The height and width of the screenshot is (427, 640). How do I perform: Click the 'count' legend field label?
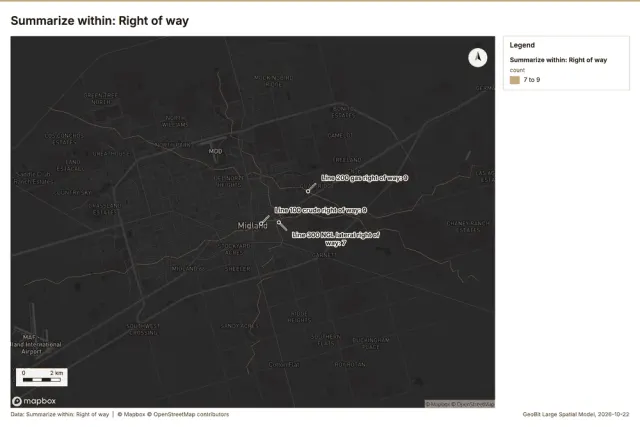[x=517, y=70]
